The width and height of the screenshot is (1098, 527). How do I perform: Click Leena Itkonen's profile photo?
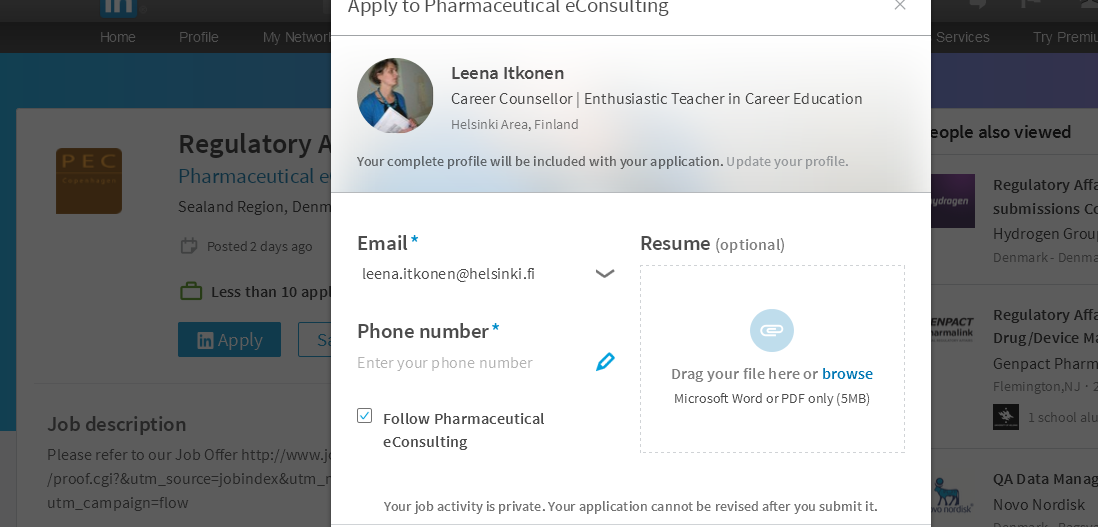(x=395, y=96)
